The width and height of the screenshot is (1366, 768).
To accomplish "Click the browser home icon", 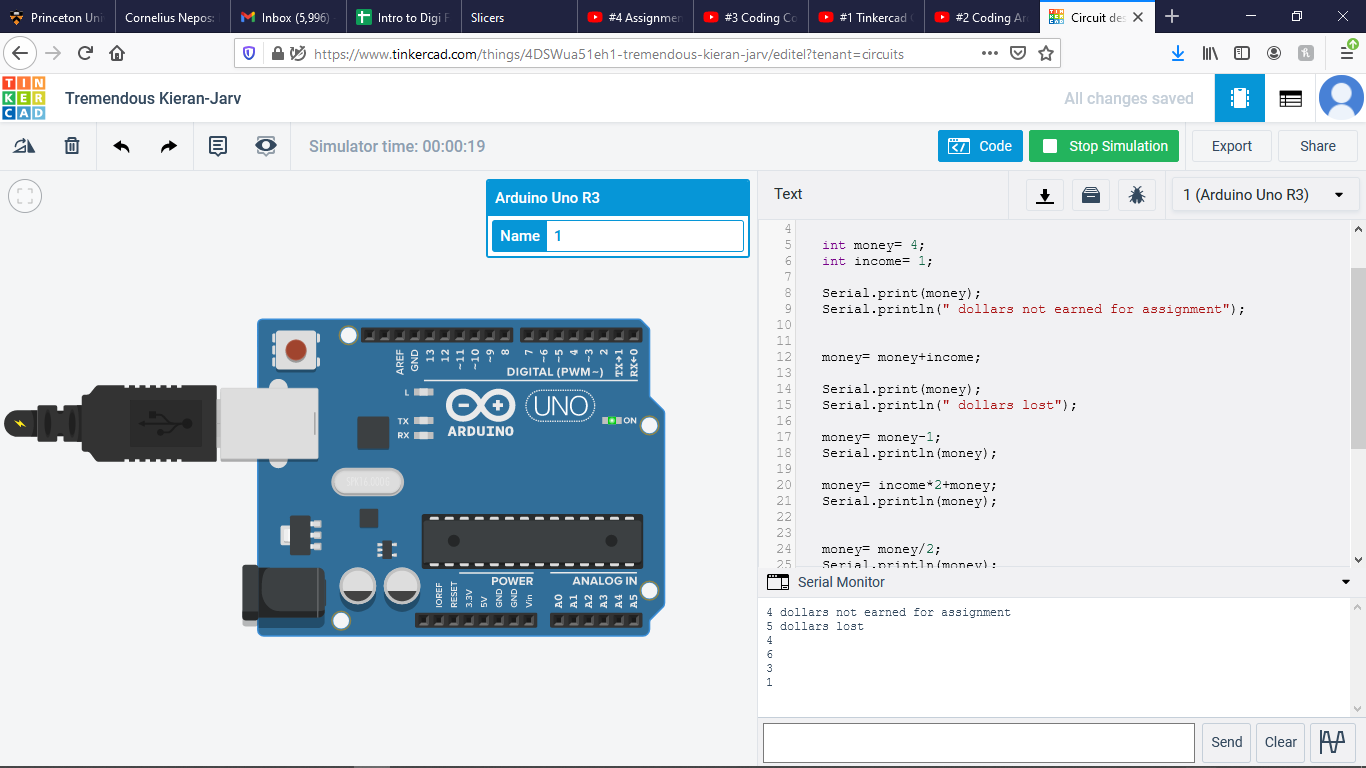I will [118, 53].
